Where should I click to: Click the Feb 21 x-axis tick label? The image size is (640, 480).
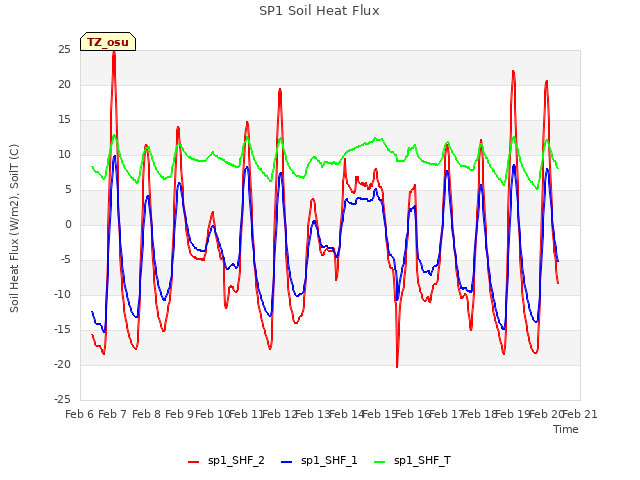[x=580, y=414]
